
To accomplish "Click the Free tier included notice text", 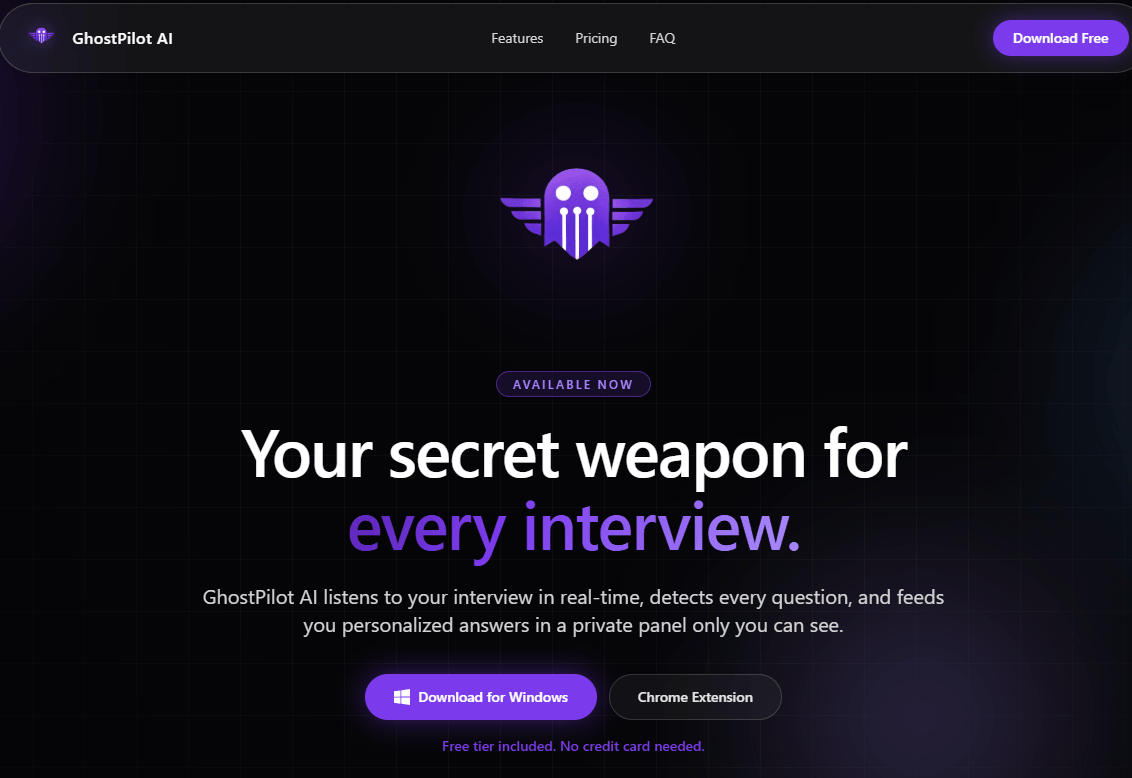I will click(573, 746).
